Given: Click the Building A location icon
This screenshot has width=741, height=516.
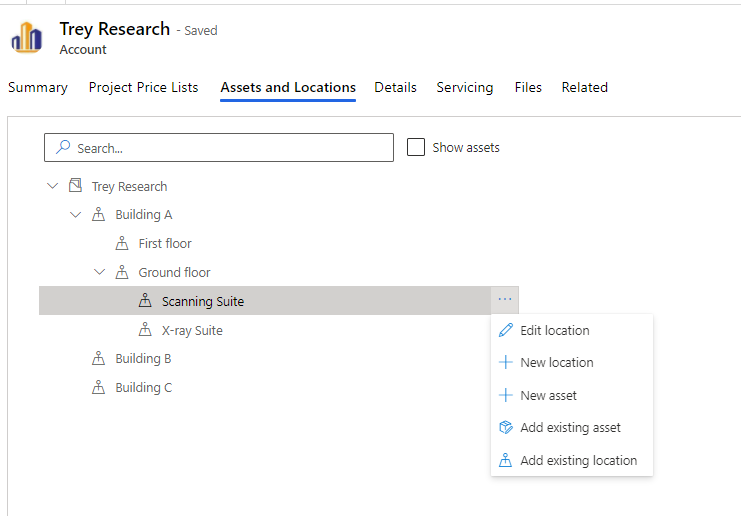Looking at the screenshot, I should (x=98, y=214).
